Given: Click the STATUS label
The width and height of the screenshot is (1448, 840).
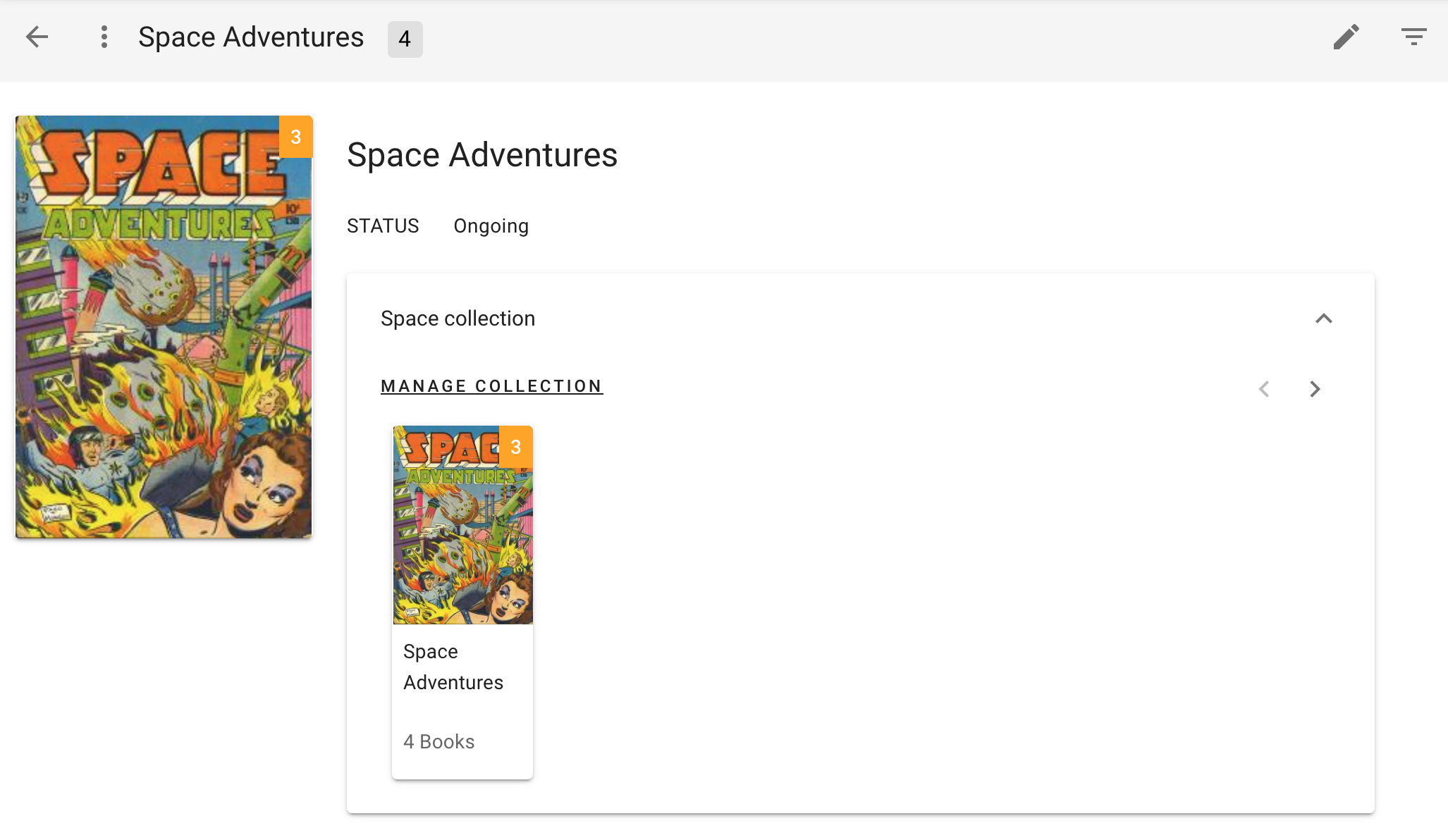Looking at the screenshot, I should coord(383,226).
